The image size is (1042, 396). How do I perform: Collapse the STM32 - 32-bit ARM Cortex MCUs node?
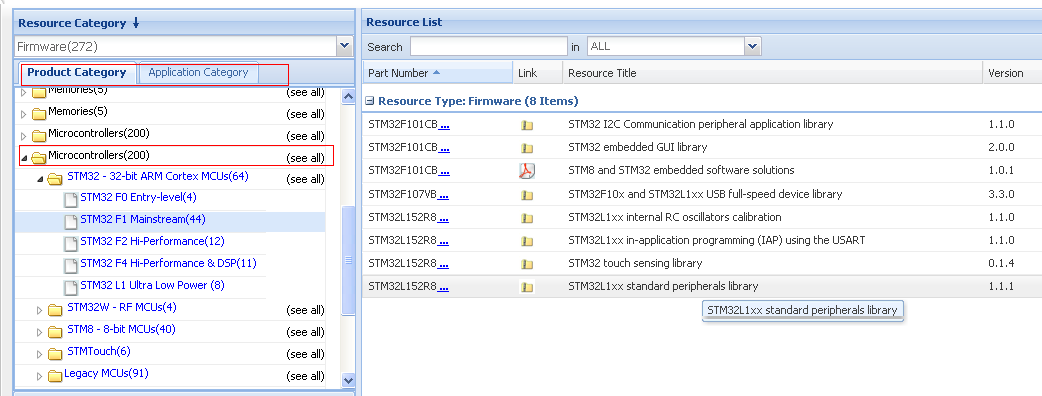coord(40,179)
